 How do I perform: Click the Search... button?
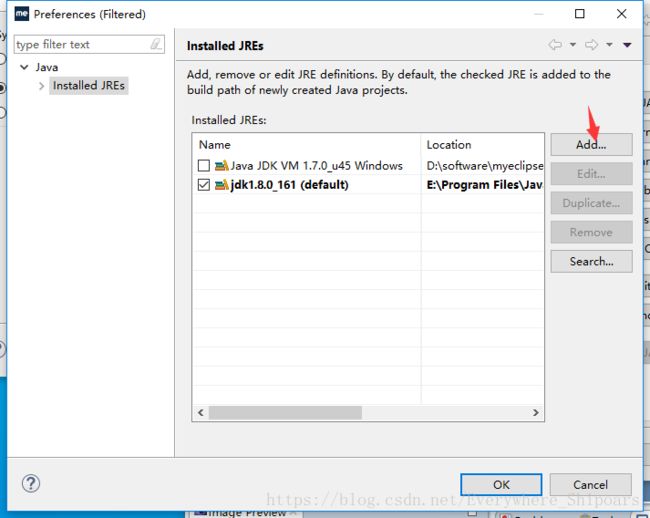pyautogui.click(x=591, y=261)
